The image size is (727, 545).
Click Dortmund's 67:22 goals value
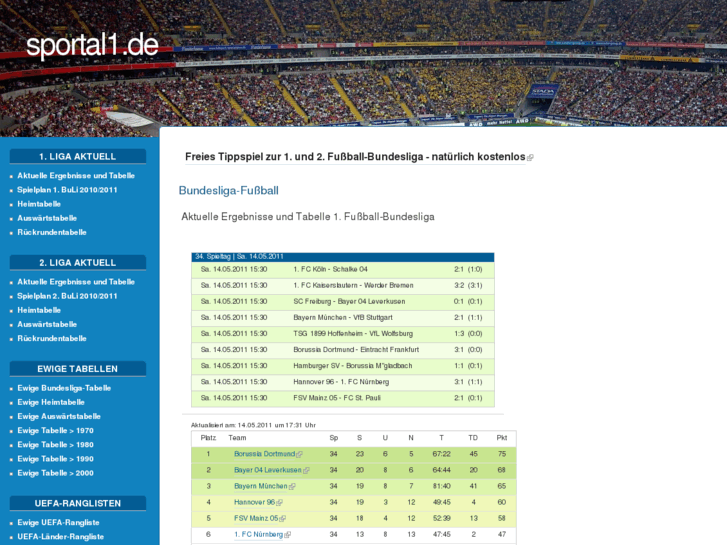pyautogui.click(x=441, y=454)
